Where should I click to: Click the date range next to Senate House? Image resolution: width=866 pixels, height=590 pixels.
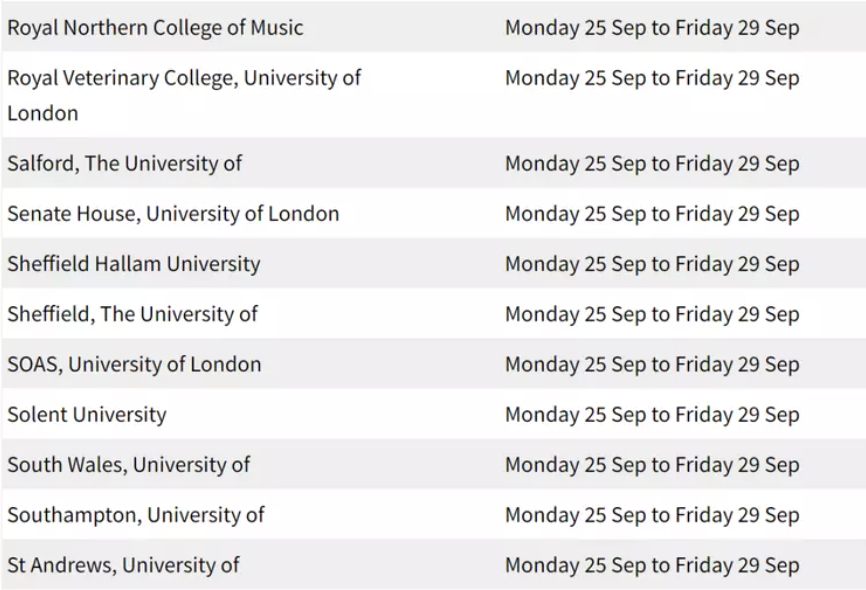pos(652,214)
